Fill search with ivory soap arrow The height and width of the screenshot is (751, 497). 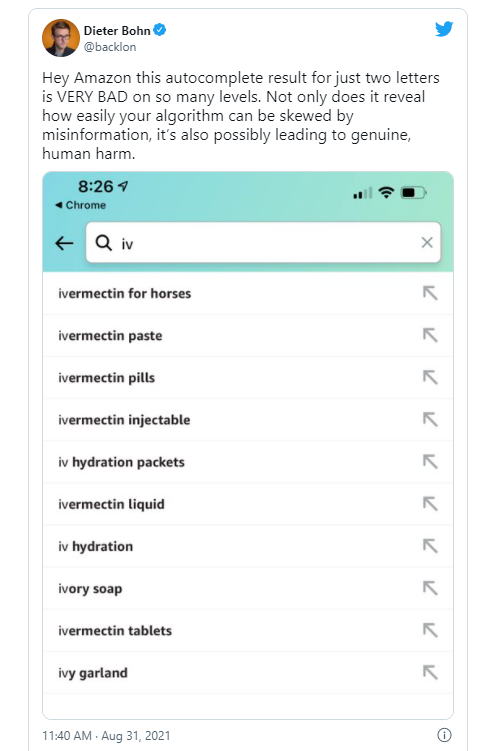[x=430, y=588]
